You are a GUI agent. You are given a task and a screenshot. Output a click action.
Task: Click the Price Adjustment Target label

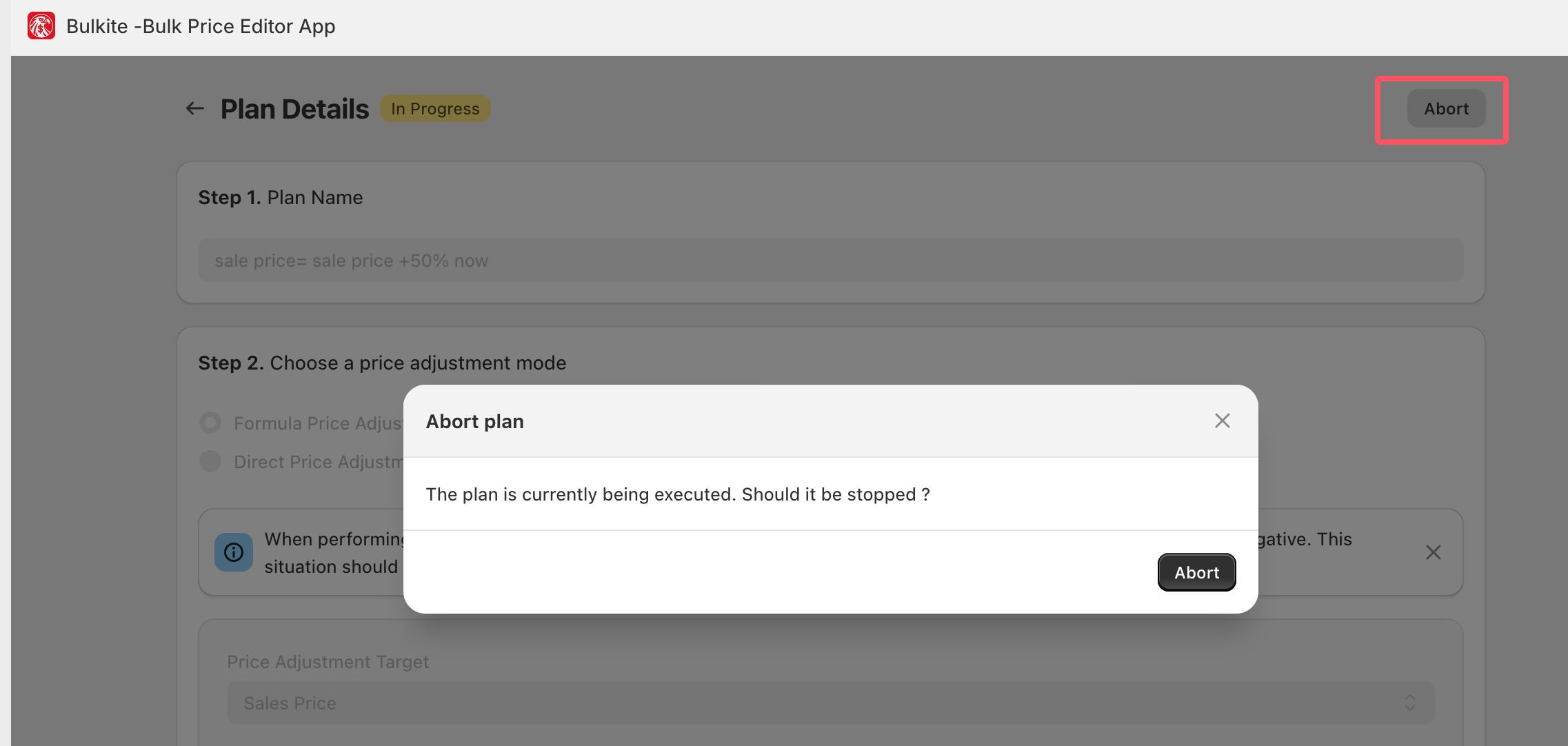[x=328, y=662]
